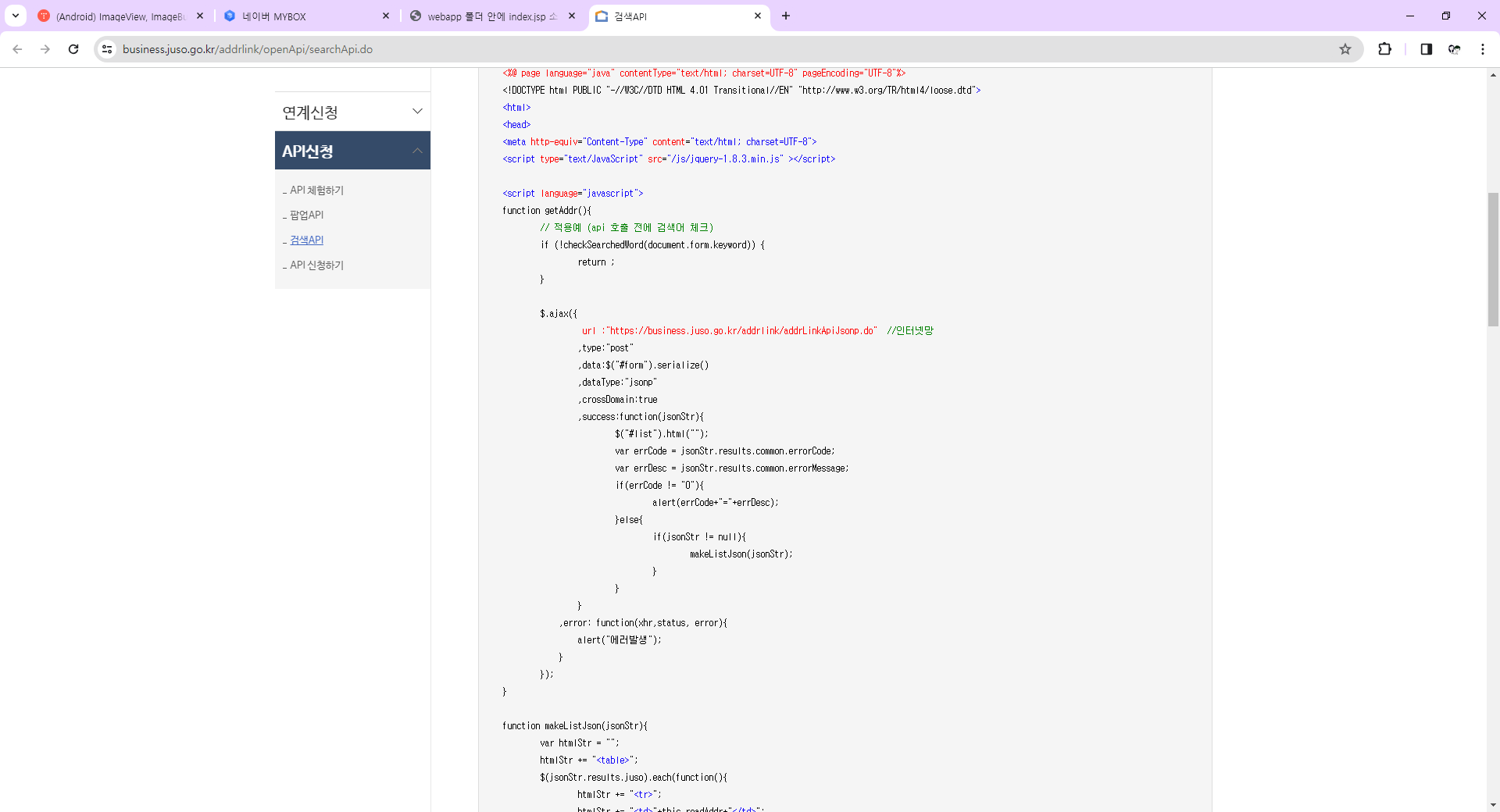Screen dimensions: 1500x812
Task: Close the 검색API tab
Action: coord(757,16)
